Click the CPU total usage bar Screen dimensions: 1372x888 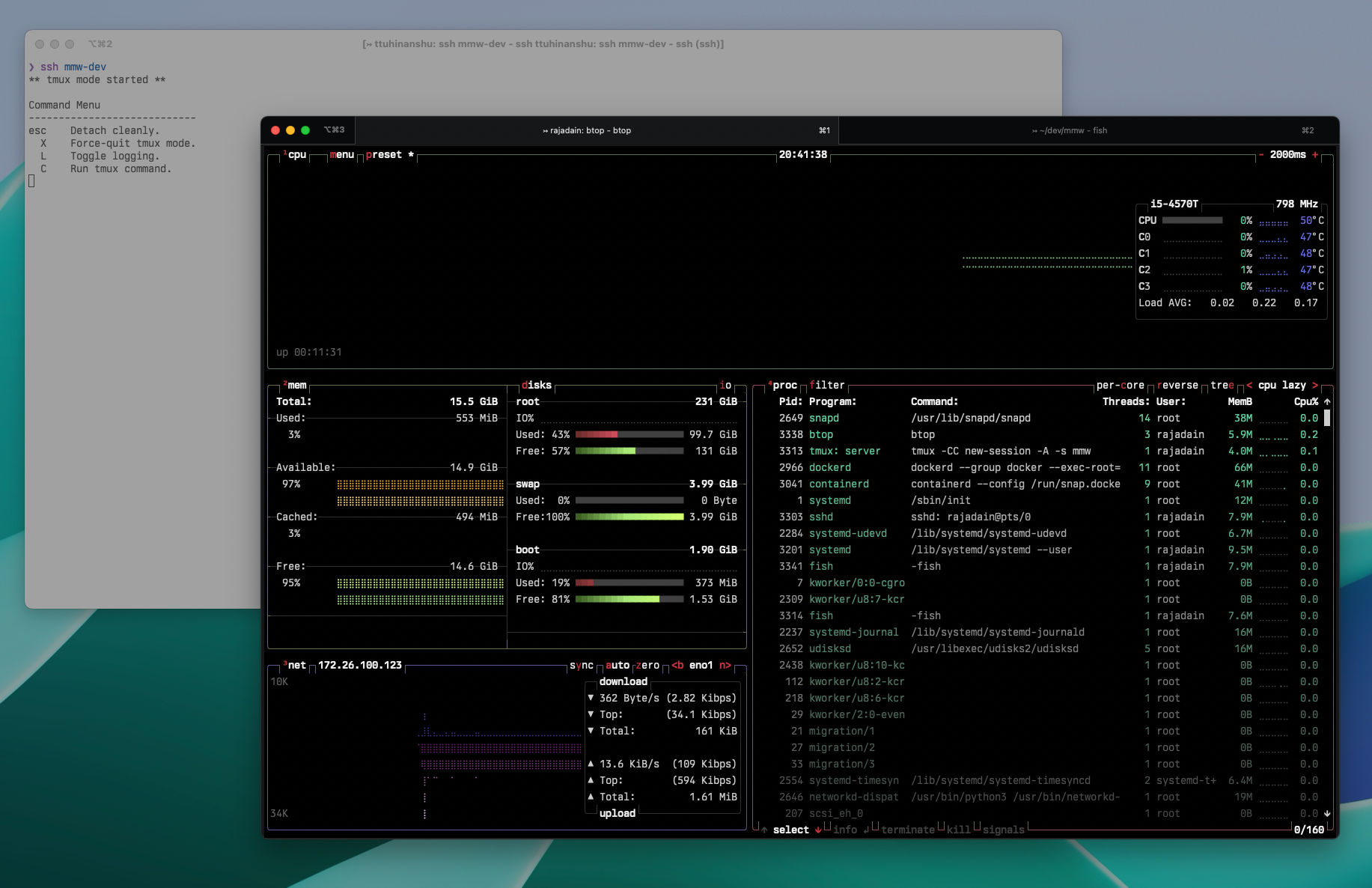click(1192, 221)
